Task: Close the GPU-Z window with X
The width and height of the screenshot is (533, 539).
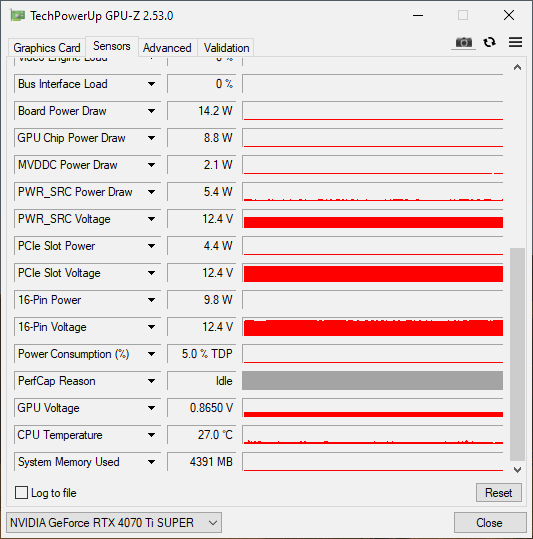Action: coord(509,15)
